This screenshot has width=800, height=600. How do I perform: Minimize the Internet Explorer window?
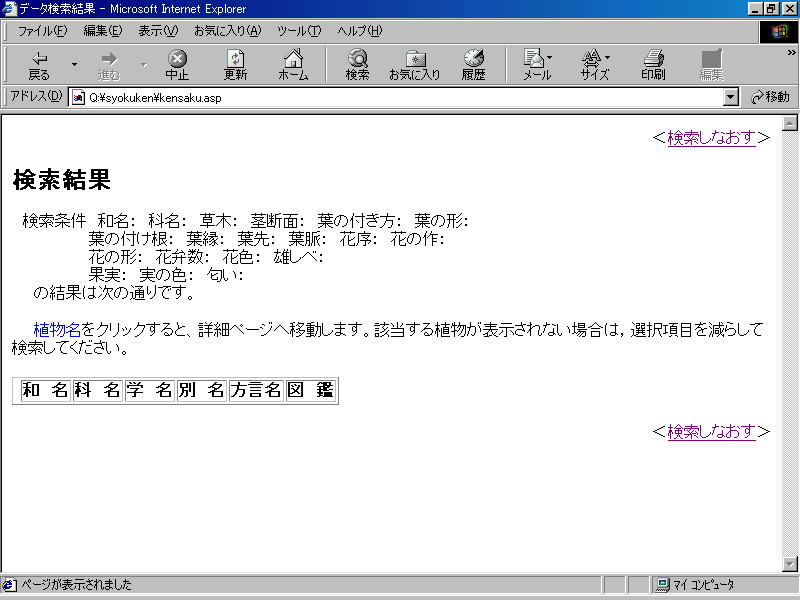coord(756,9)
